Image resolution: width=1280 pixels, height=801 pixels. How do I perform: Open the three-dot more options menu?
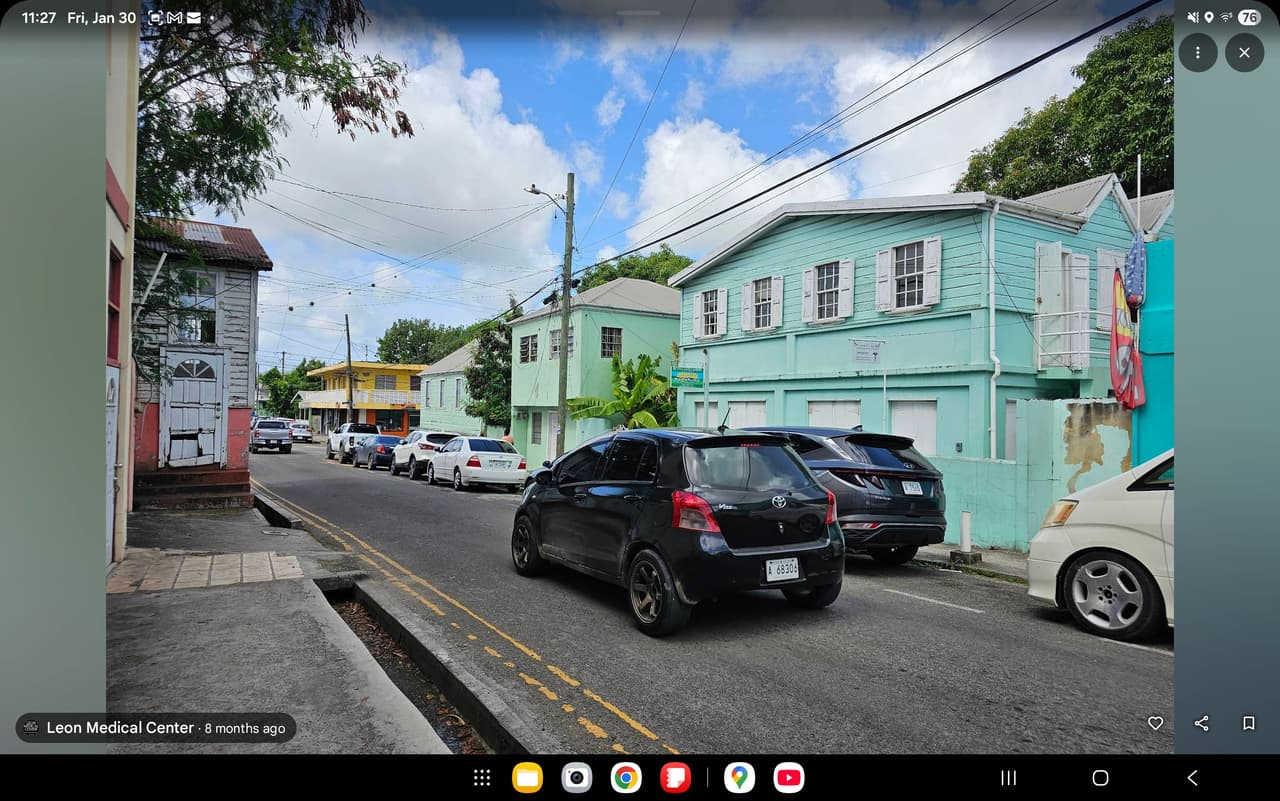click(1197, 52)
